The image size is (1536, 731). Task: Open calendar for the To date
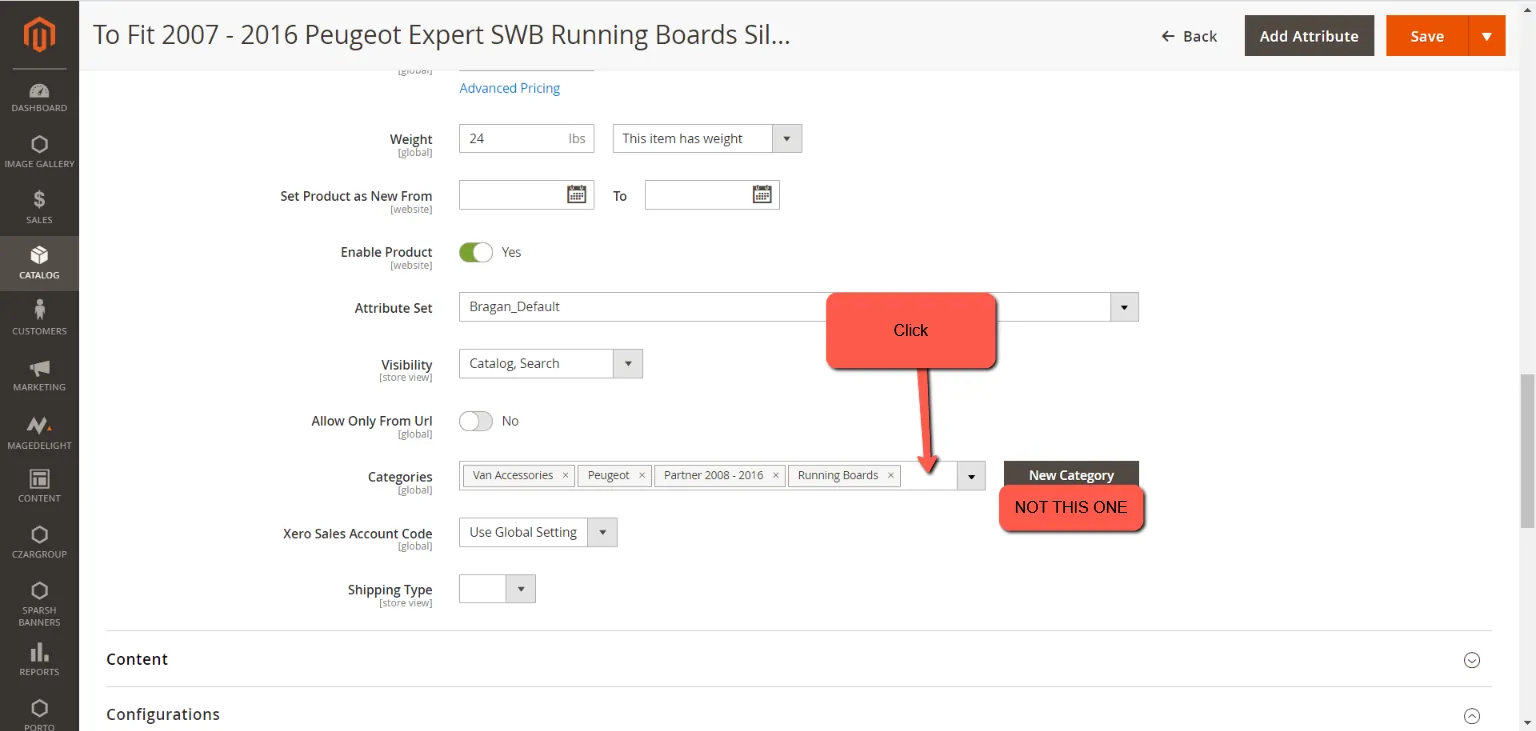tap(762, 194)
